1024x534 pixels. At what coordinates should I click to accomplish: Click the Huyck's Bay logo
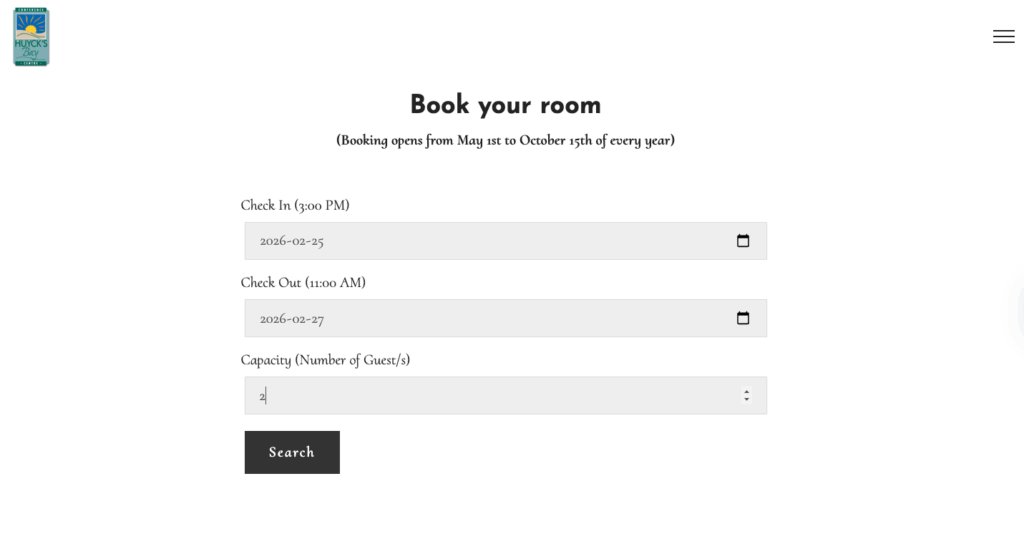[x=31, y=37]
